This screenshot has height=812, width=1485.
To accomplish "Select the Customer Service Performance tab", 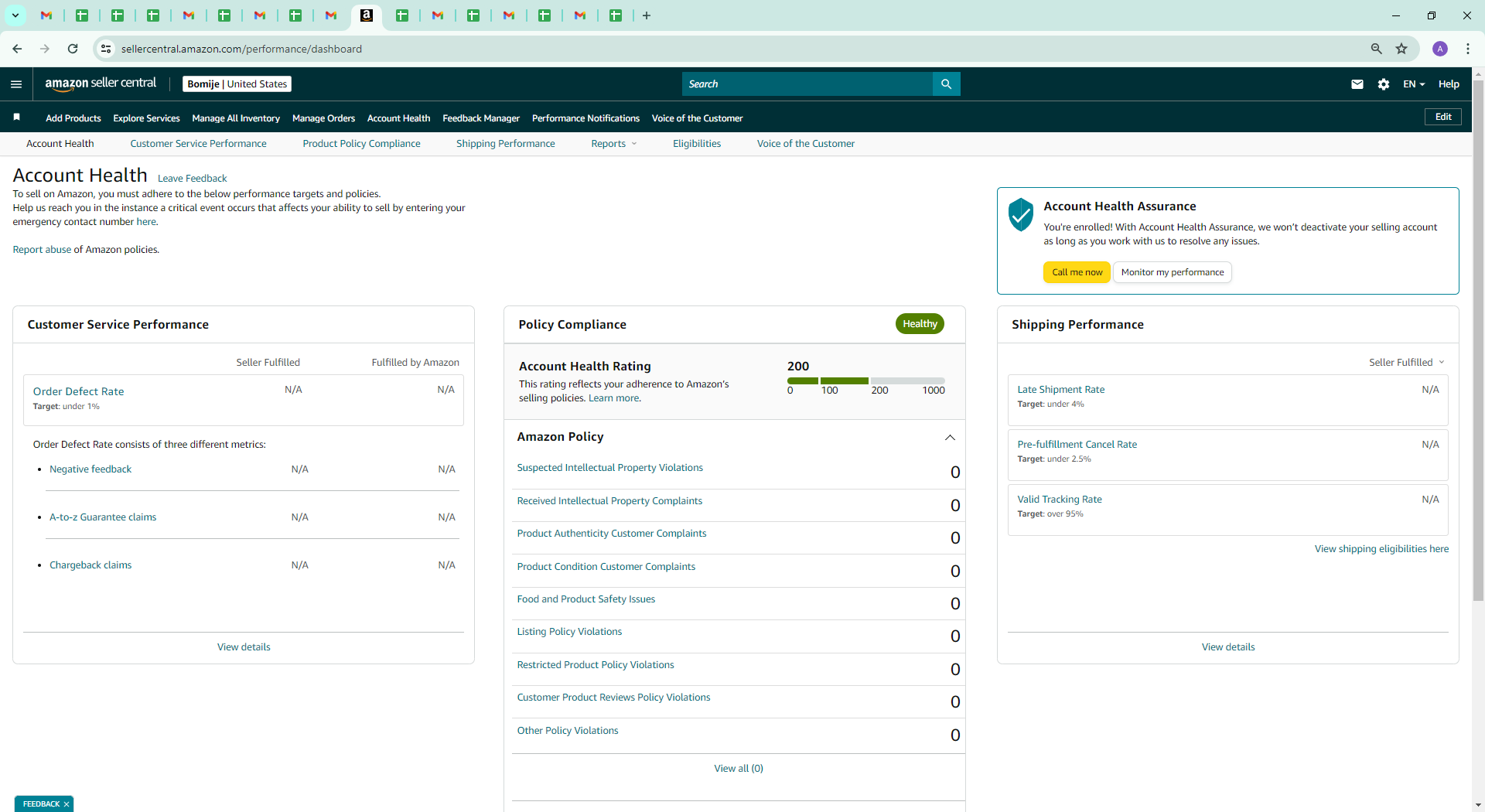I will click(x=198, y=144).
